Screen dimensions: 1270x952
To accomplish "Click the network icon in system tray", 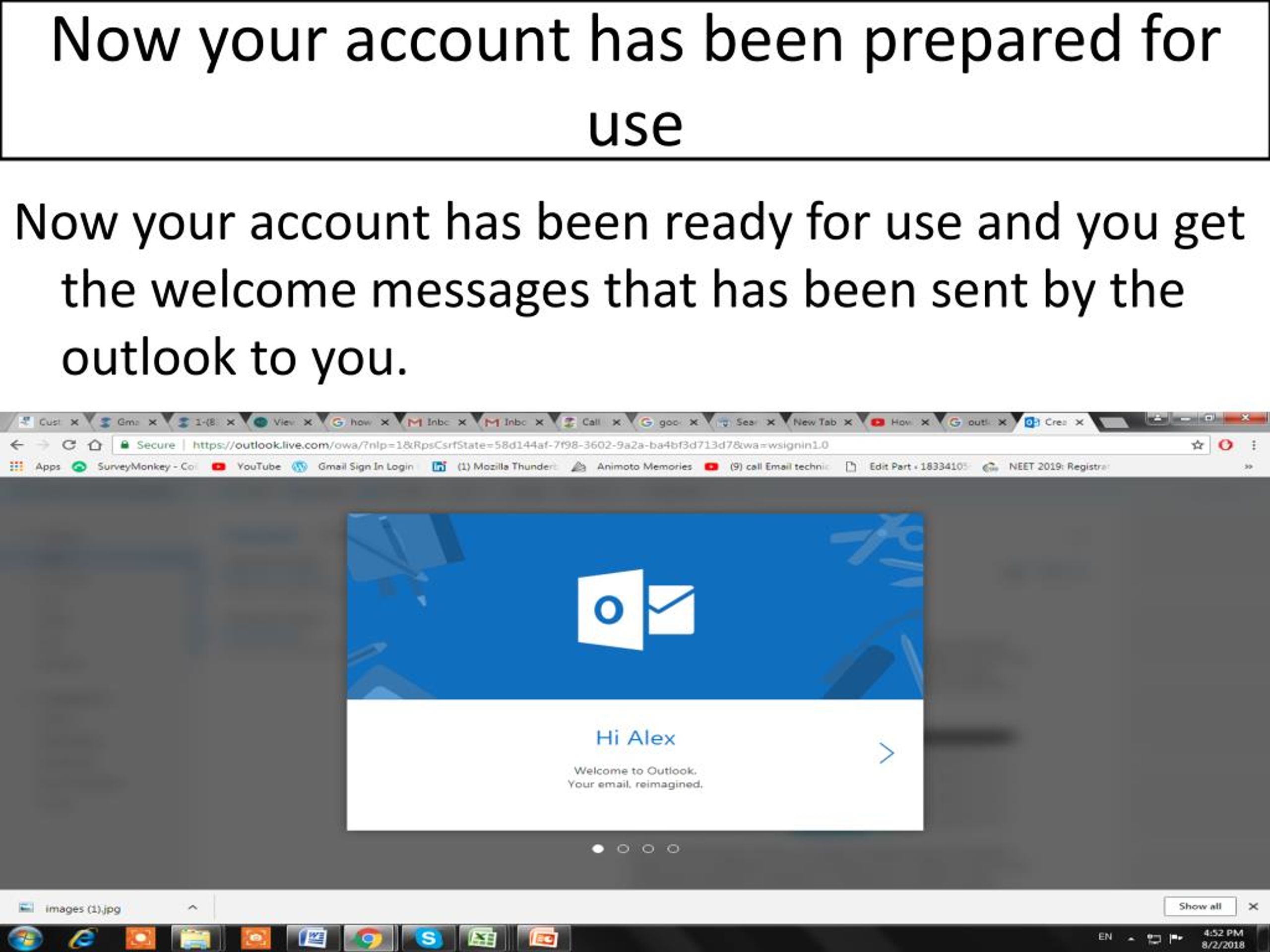I will click(x=1154, y=938).
